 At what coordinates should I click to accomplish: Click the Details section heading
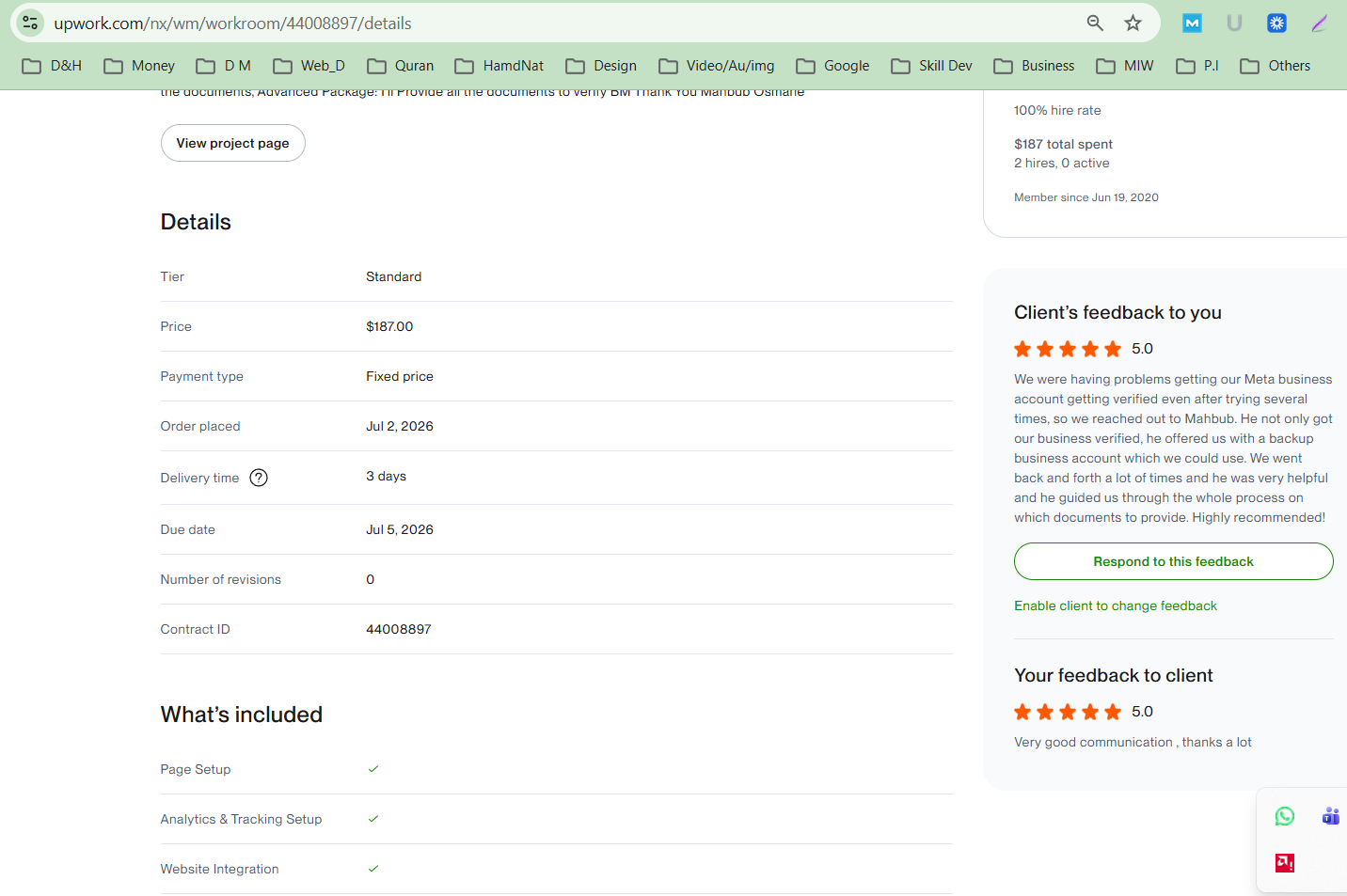[x=196, y=222]
